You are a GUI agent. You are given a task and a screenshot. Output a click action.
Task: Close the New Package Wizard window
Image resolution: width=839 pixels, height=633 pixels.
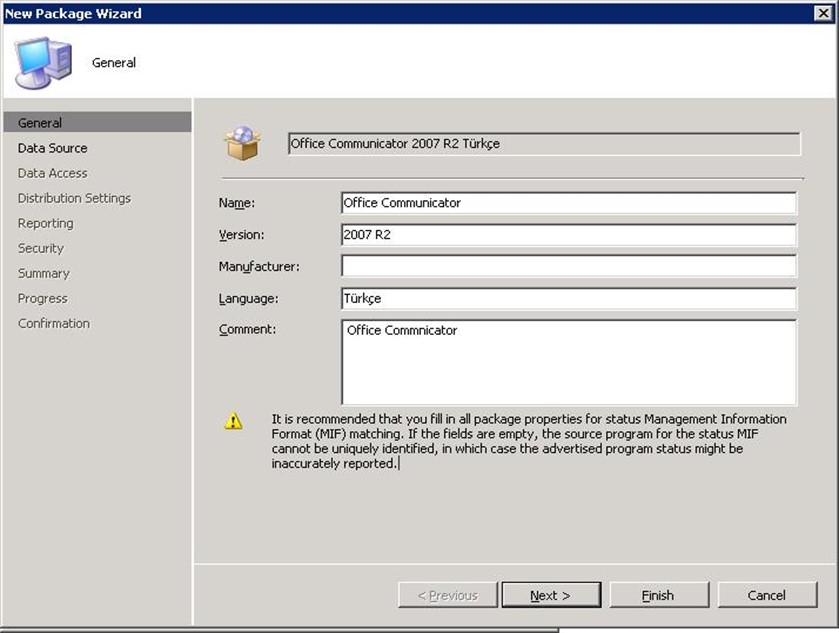click(x=825, y=13)
